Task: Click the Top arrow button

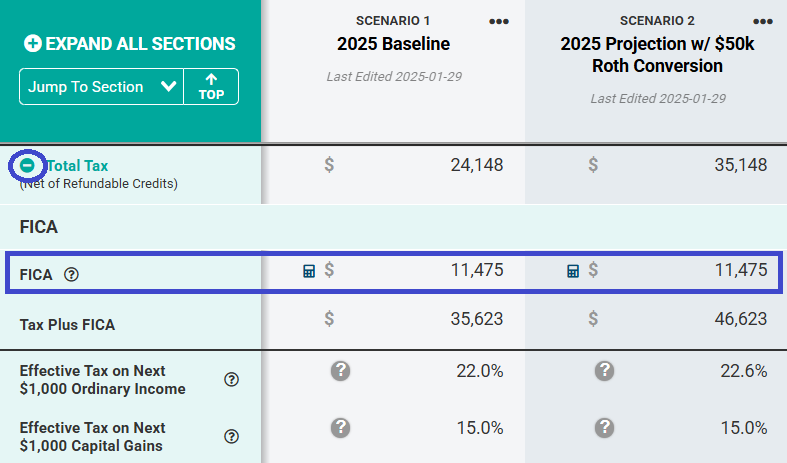Action: click(211, 87)
